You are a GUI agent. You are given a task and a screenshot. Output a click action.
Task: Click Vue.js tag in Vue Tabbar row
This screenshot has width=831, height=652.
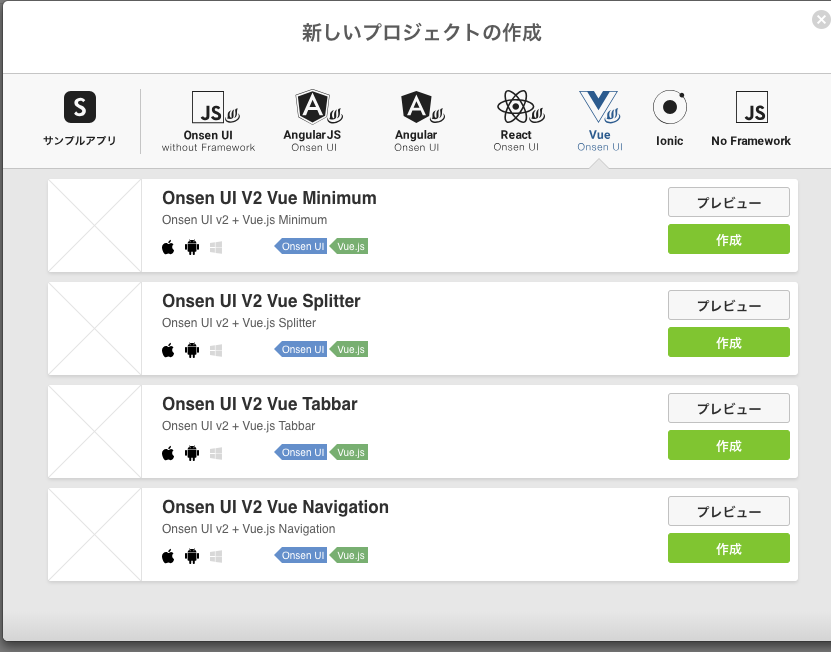349,453
